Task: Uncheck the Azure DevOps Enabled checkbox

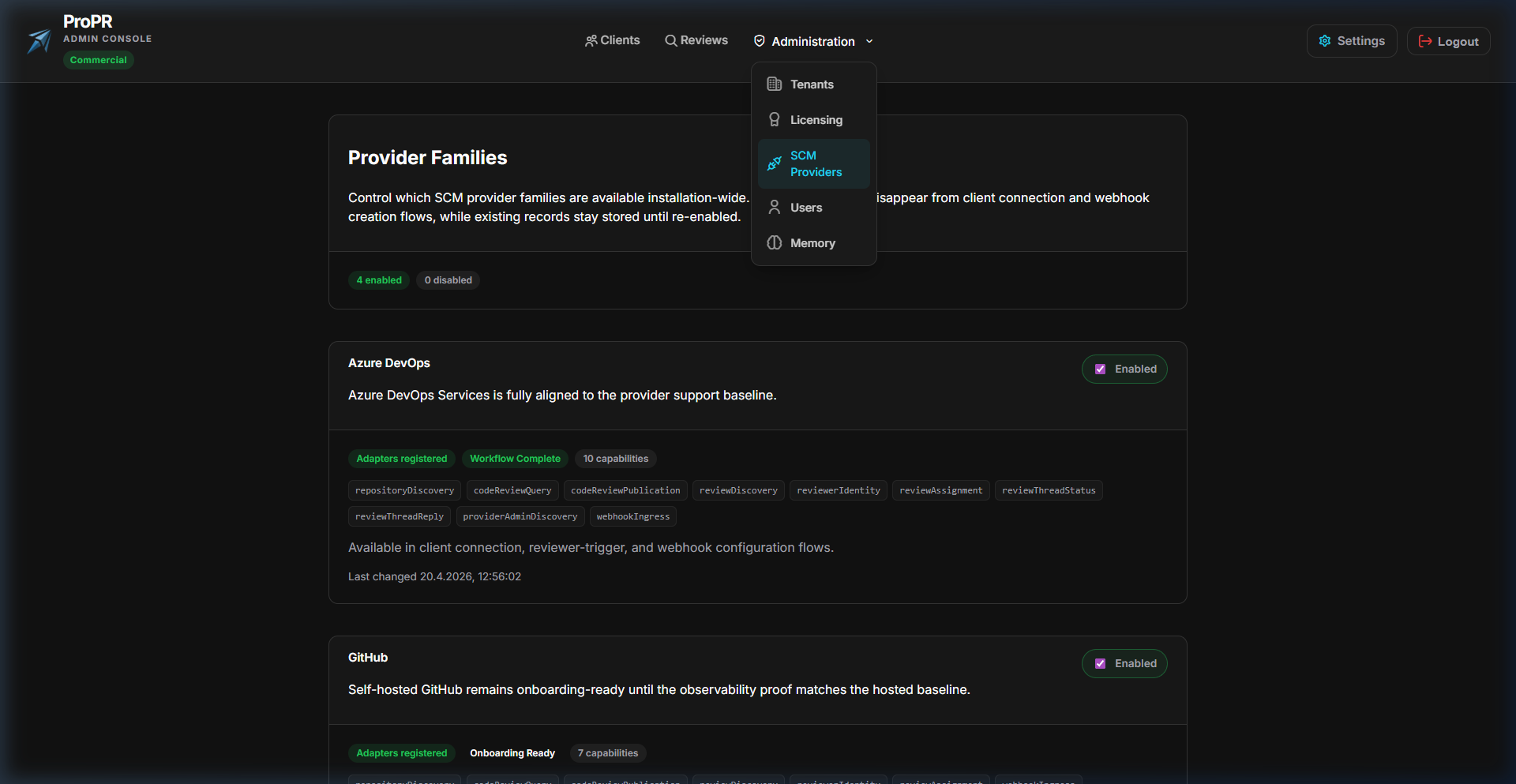Action: (x=1100, y=369)
